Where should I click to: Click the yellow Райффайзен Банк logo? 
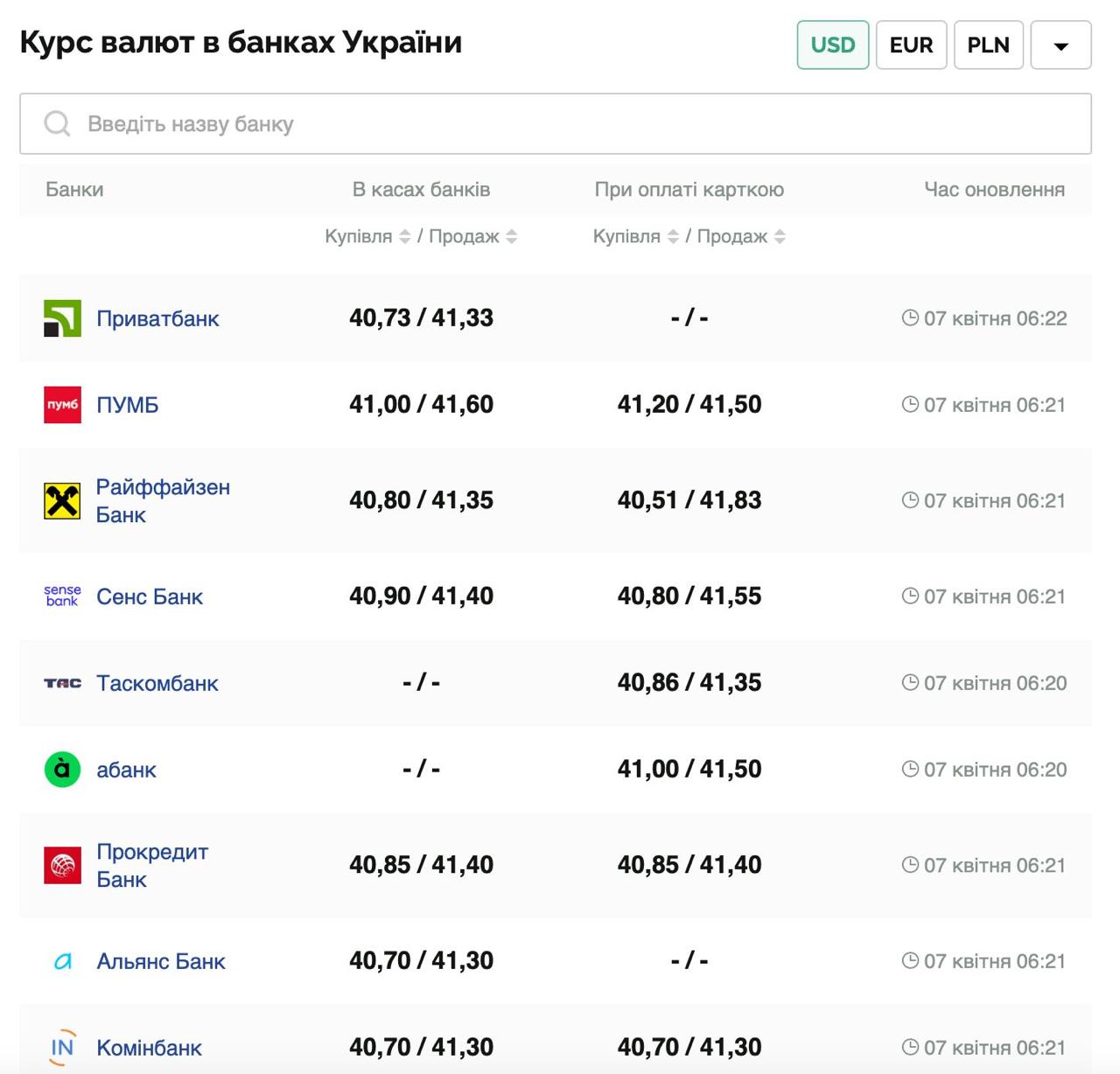62,501
